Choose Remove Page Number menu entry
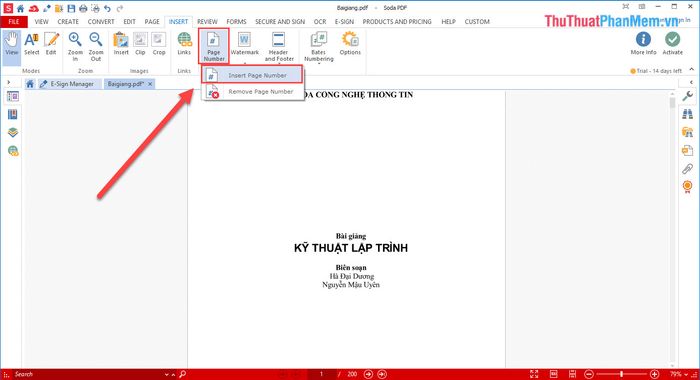This screenshot has height=380, width=700. (252, 92)
